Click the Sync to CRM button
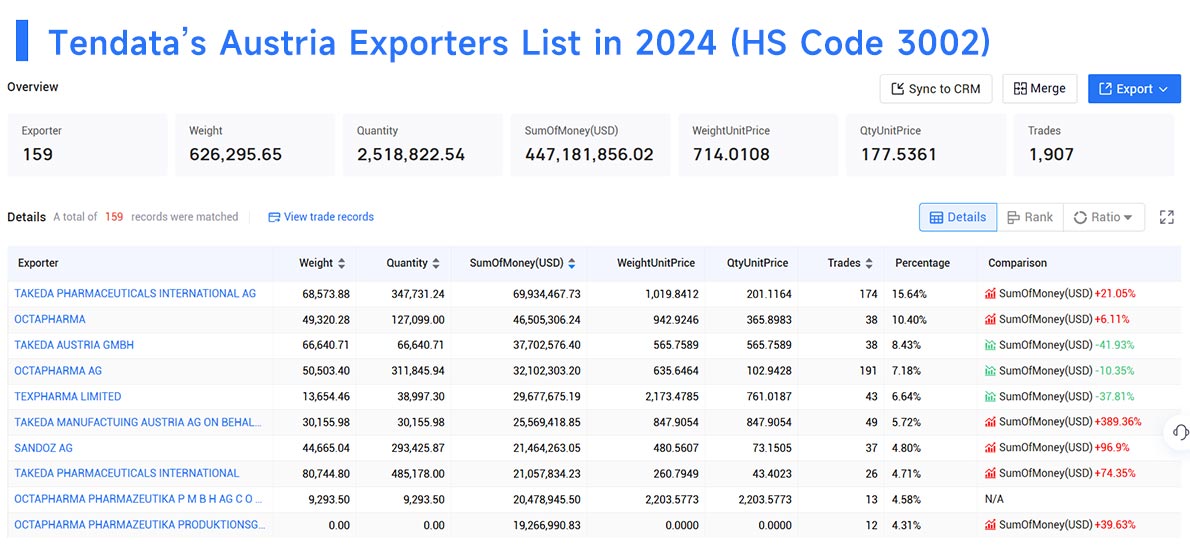The height and width of the screenshot is (547, 1190). point(936,89)
